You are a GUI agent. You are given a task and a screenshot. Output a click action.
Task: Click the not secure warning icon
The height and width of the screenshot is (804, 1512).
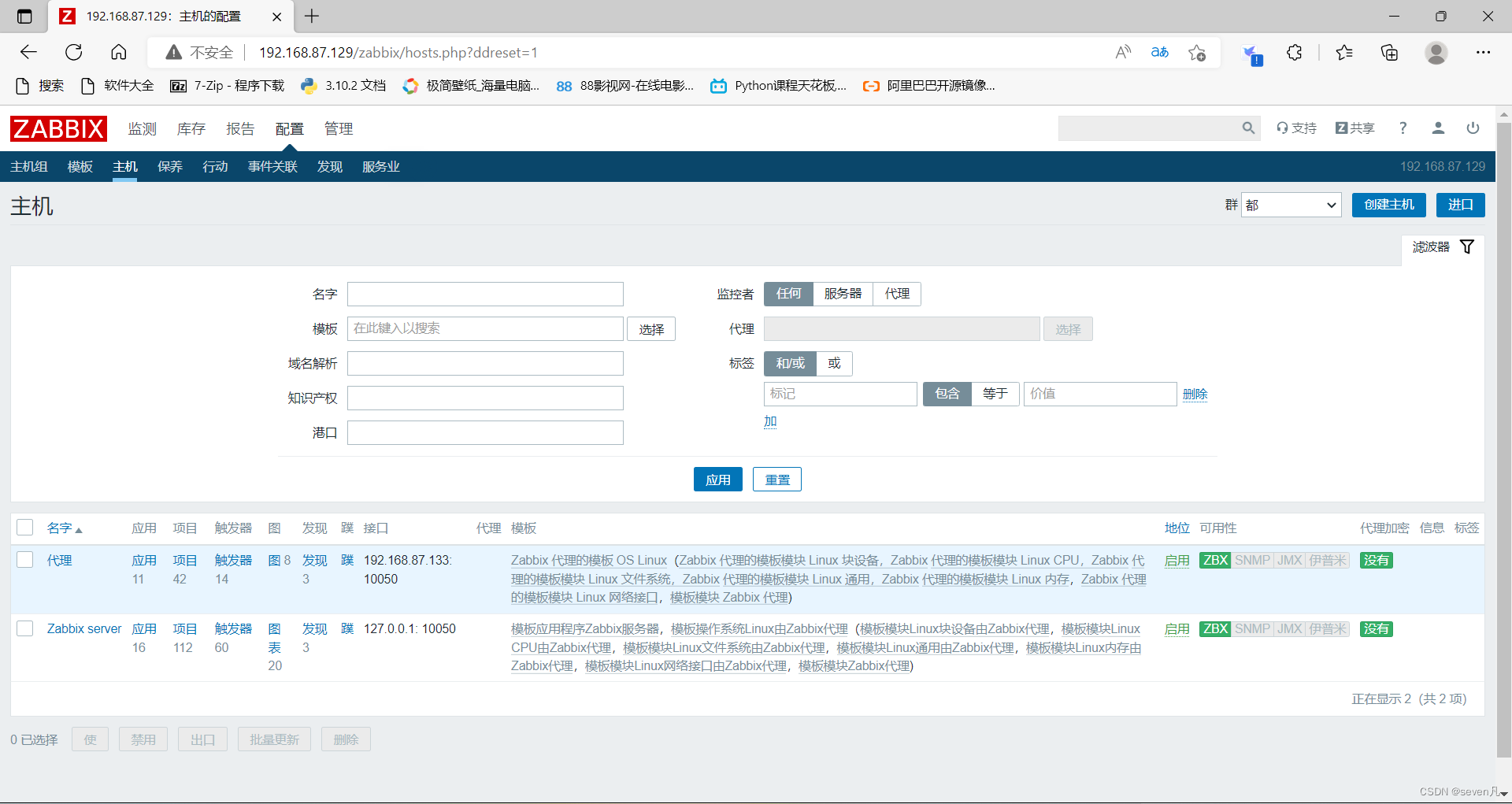click(x=174, y=53)
